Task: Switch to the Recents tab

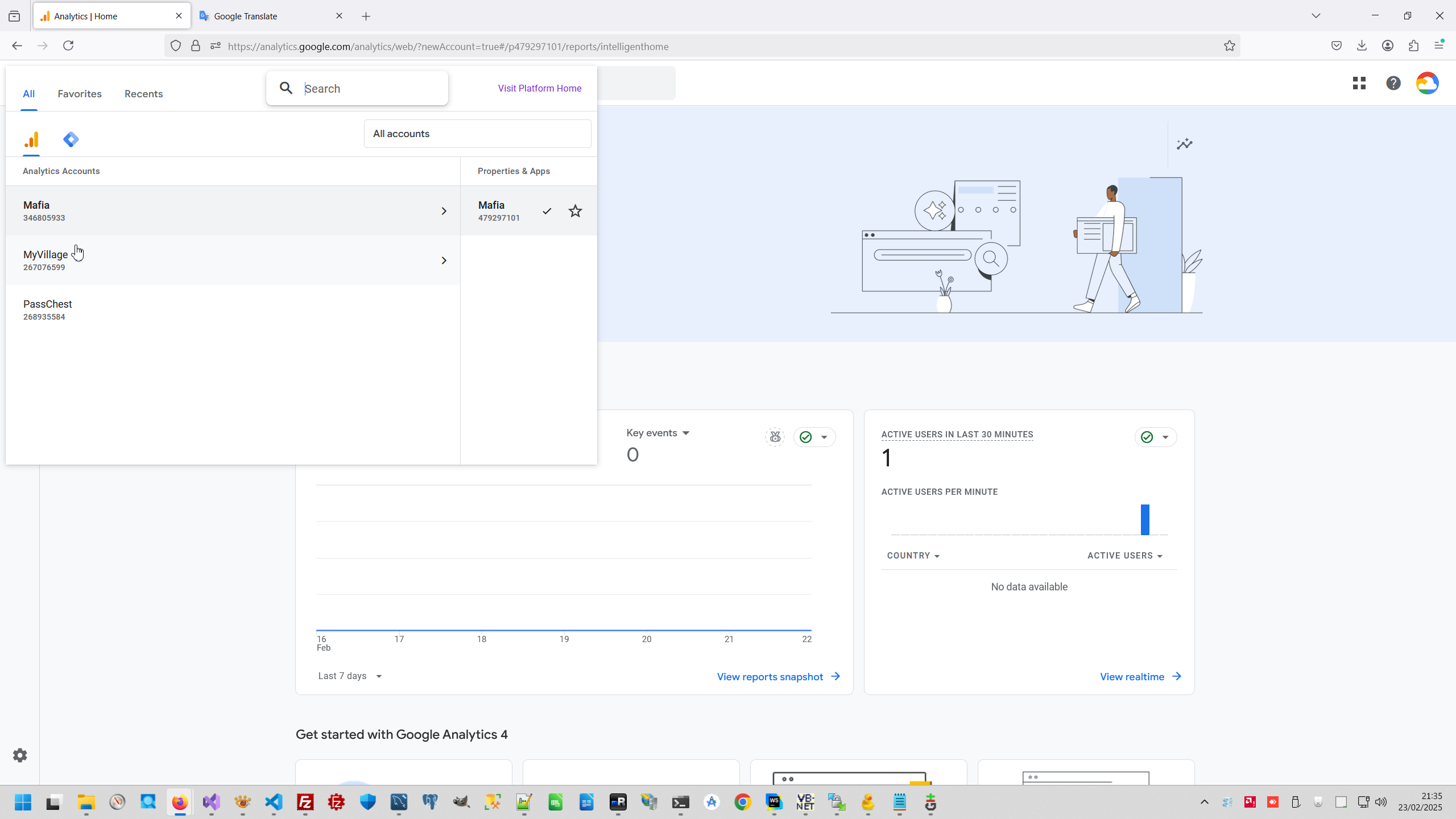Action: [x=143, y=94]
